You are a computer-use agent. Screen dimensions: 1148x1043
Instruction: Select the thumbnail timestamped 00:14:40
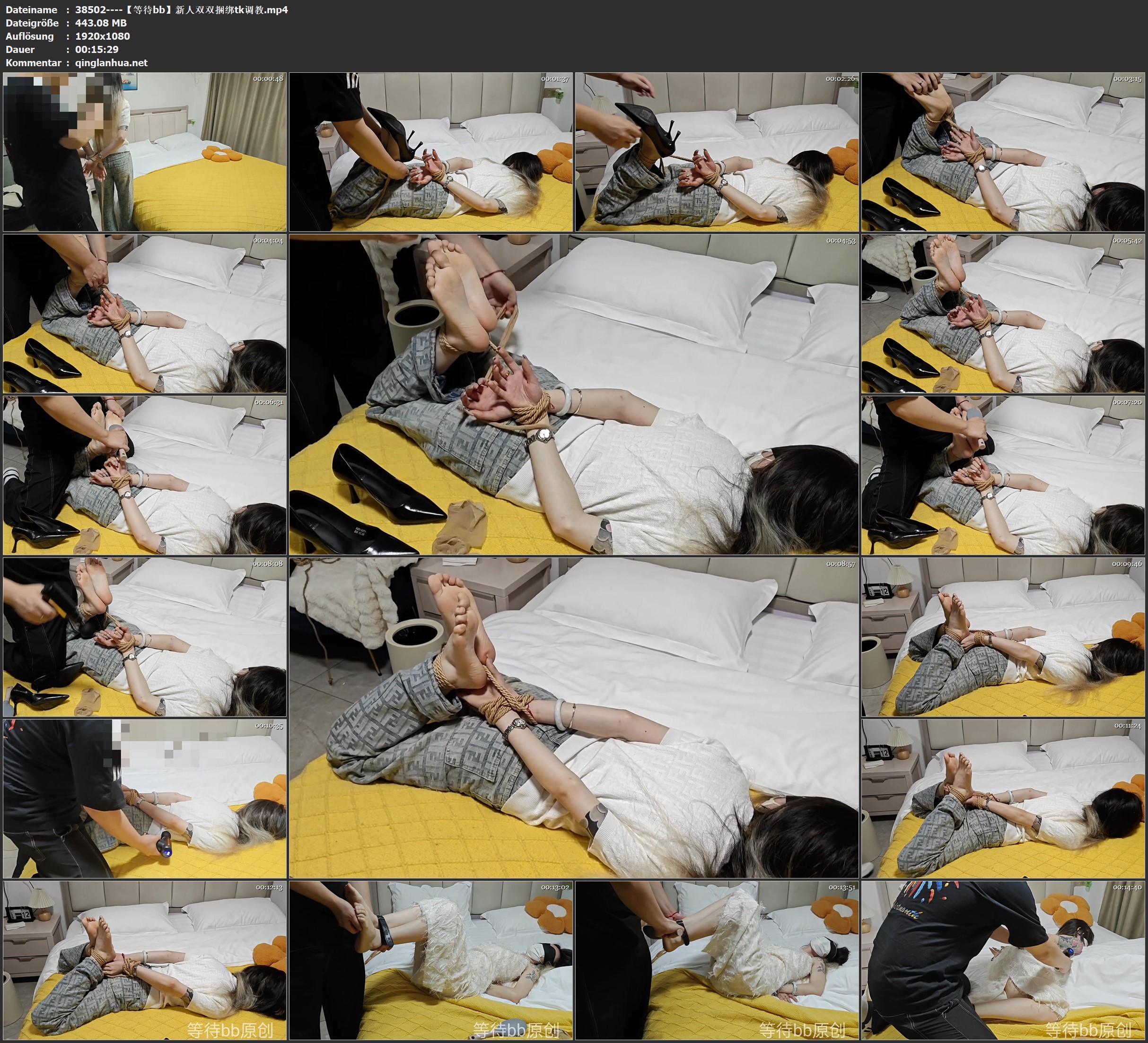click(x=1003, y=960)
